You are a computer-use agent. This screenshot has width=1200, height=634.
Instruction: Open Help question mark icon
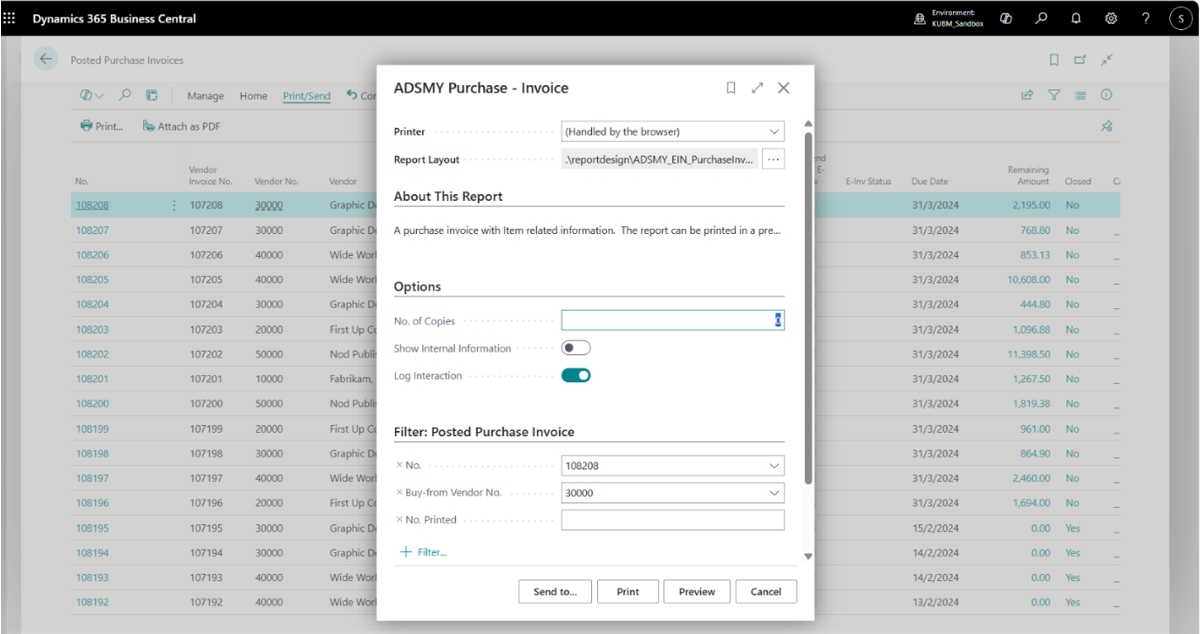pos(1146,18)
